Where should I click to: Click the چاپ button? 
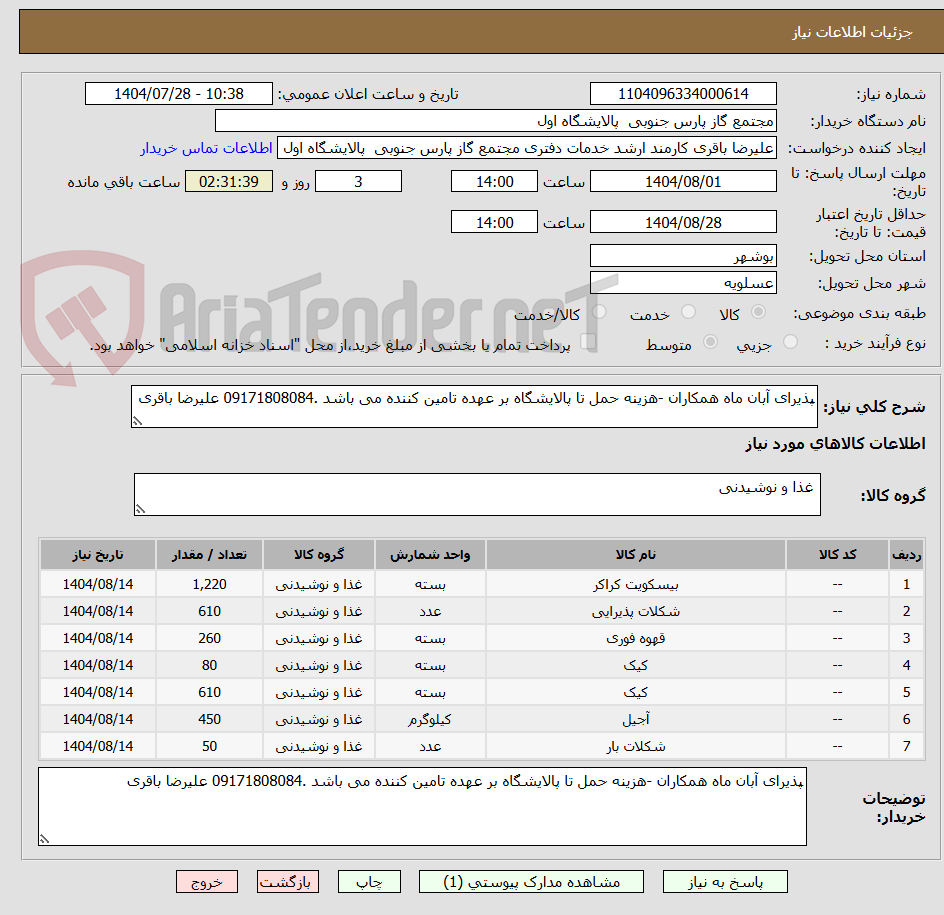pyautogui.click(x=368, y=881)
